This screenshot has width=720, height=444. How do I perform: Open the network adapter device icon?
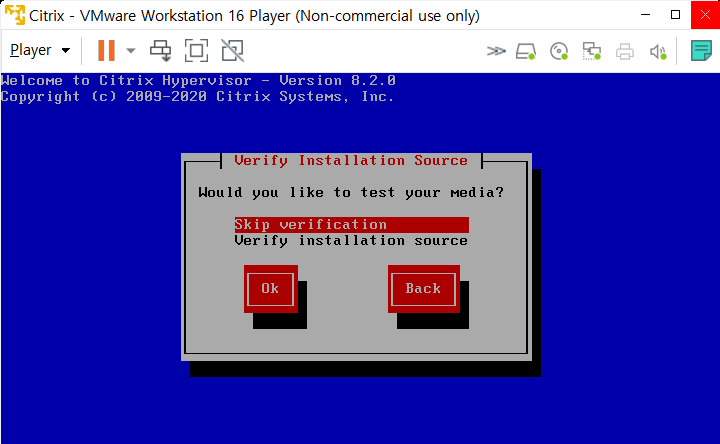click(592, 51)
